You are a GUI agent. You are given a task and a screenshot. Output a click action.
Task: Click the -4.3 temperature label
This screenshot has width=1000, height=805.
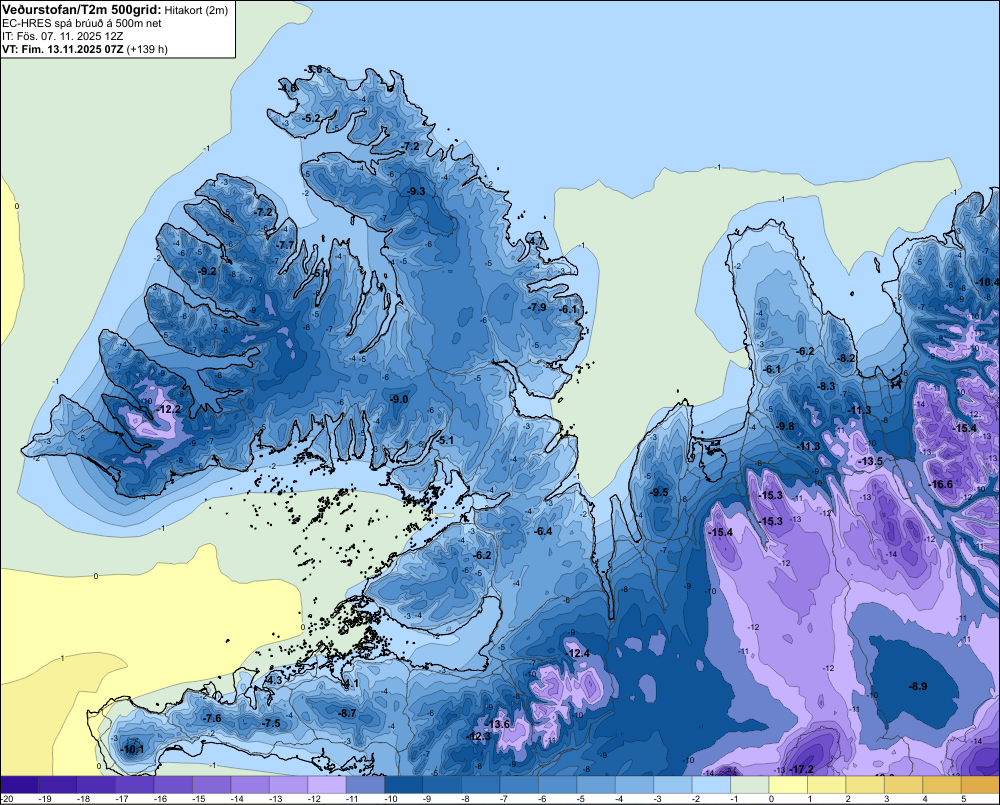274,681
